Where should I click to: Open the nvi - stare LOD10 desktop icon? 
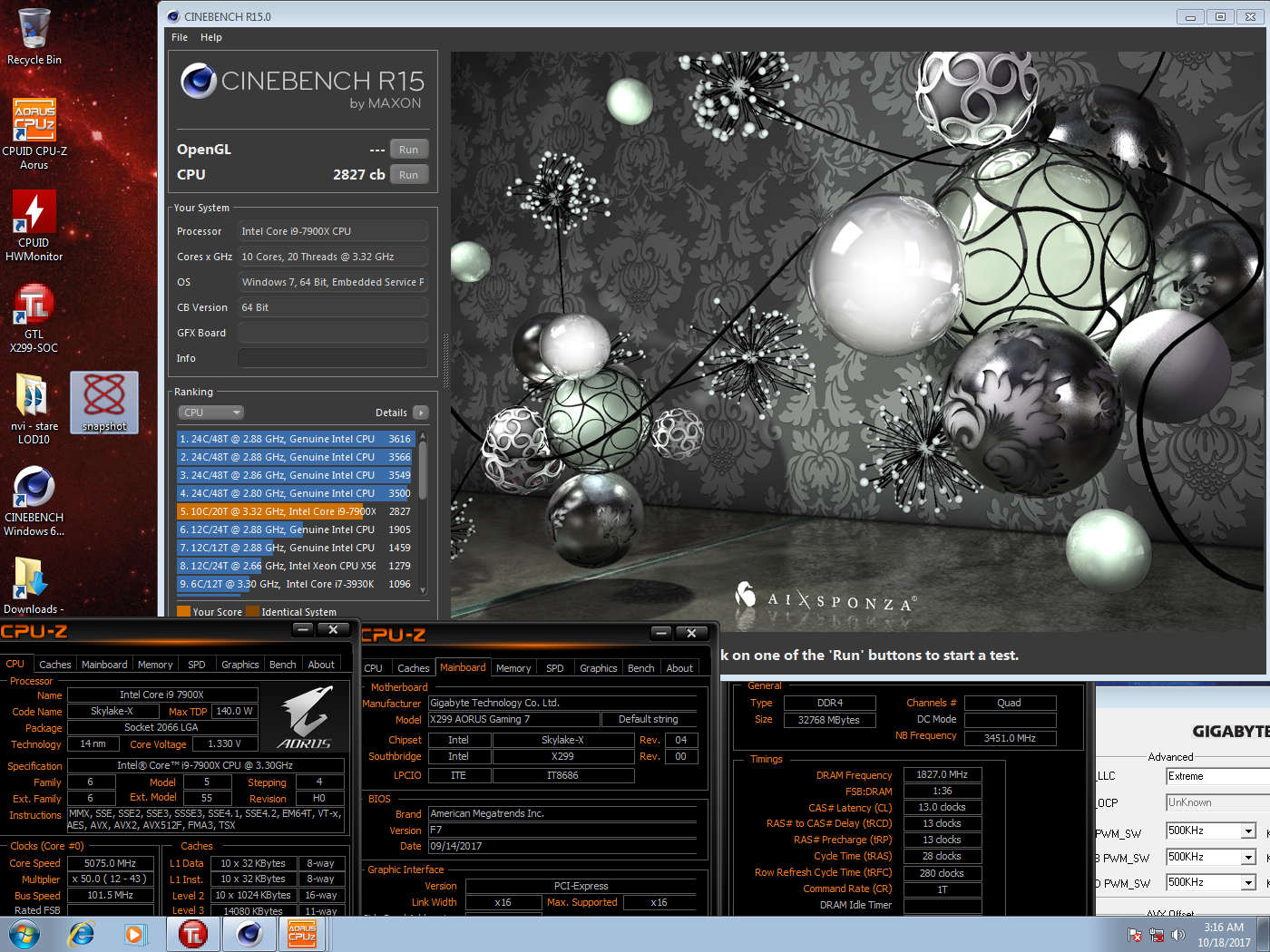[34, 409]
